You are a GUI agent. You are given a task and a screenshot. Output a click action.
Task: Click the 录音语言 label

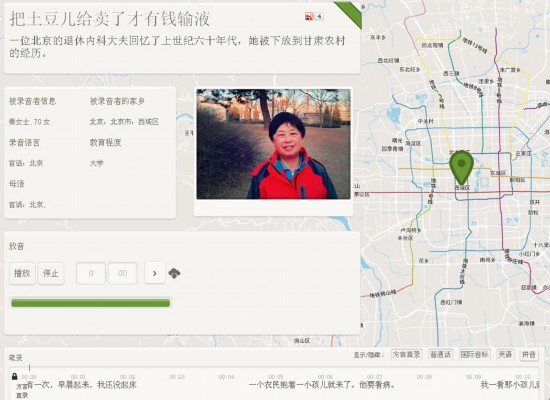pyautogui.click(x=25, y=142)
